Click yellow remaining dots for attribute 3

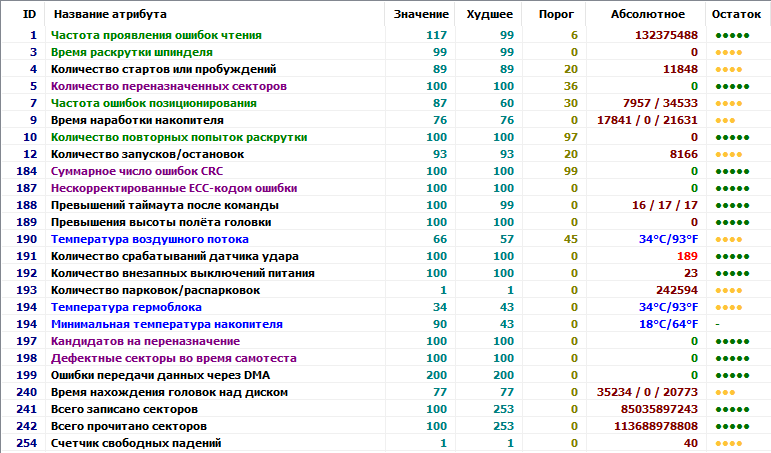pyautogui.click(x=729, y=53)
